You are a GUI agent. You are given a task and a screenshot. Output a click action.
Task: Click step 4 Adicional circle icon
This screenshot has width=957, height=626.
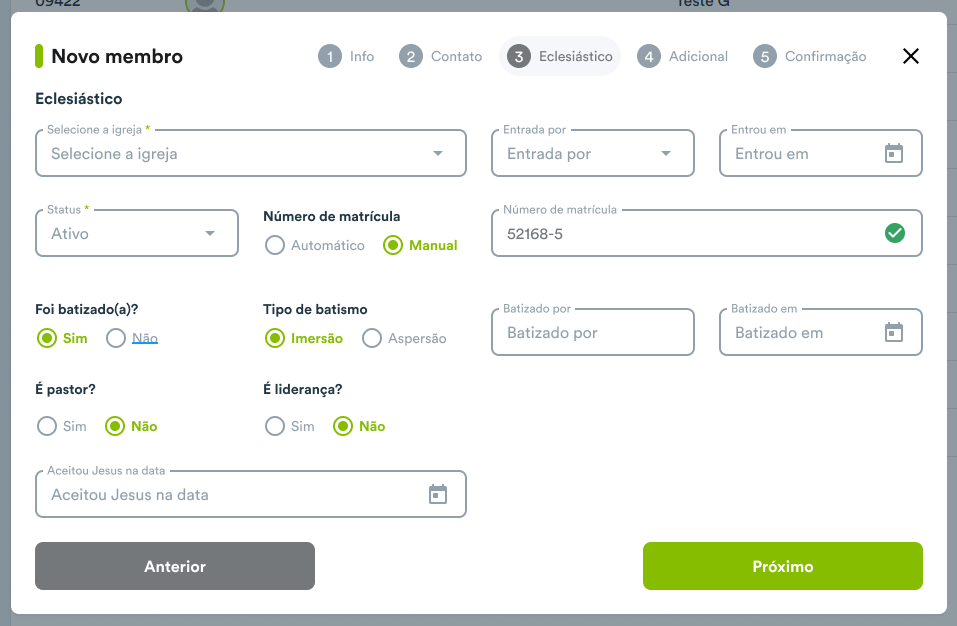[649, 57]
